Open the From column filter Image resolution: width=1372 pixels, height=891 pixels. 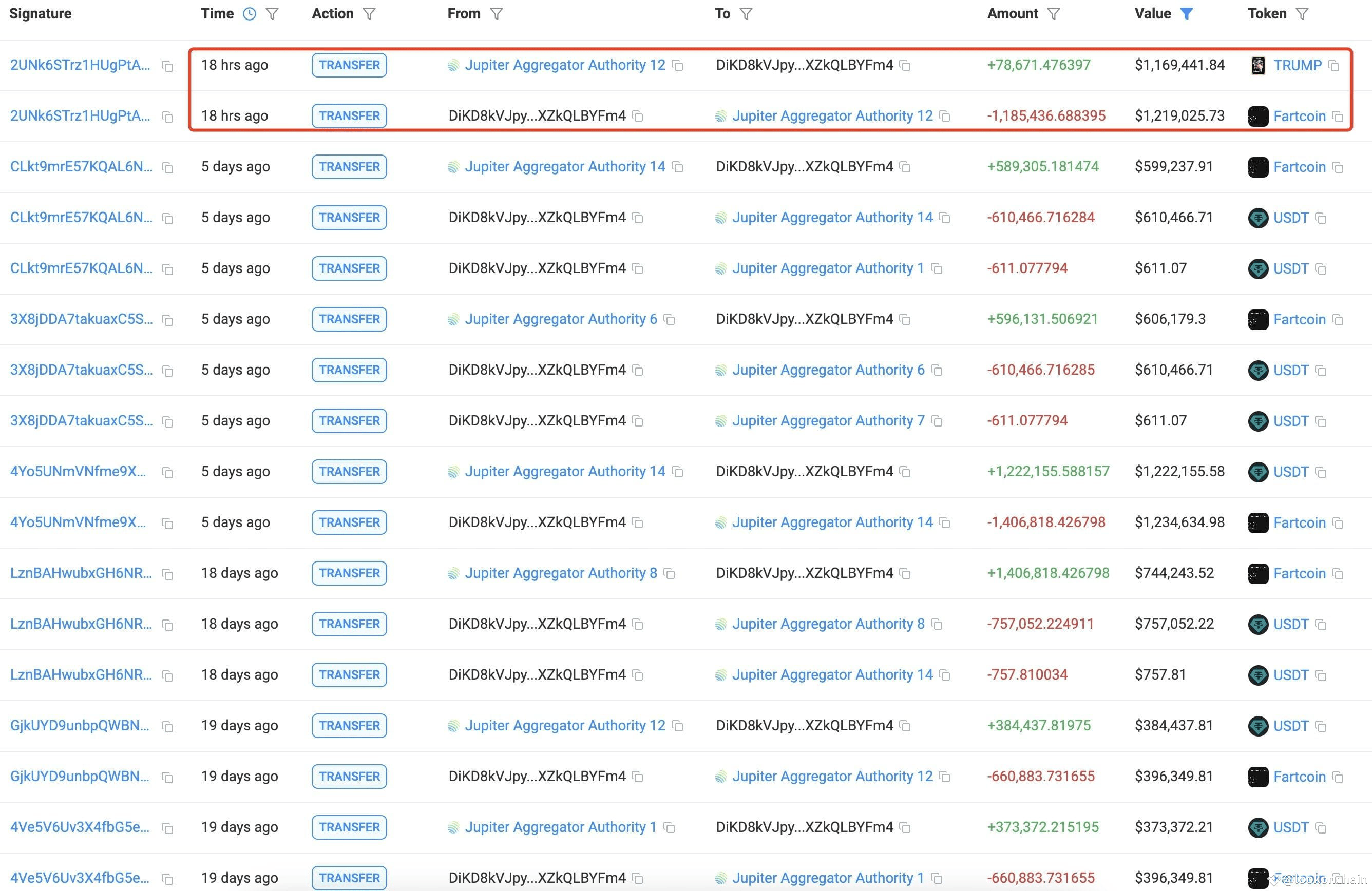tap(497, 13)
